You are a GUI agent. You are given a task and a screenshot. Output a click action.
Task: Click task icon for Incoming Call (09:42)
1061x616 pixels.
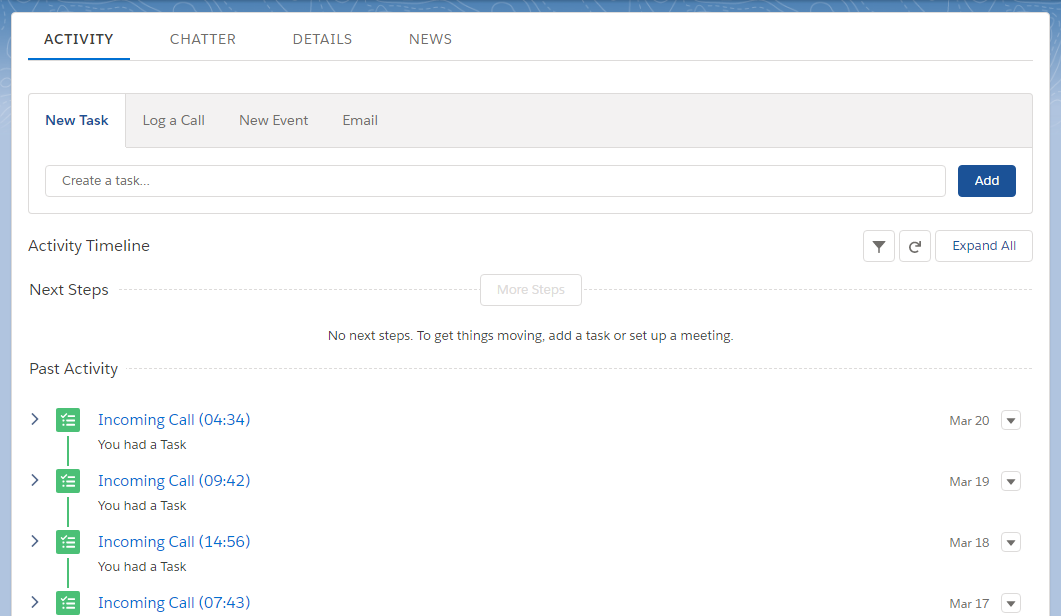pos(68,481)
